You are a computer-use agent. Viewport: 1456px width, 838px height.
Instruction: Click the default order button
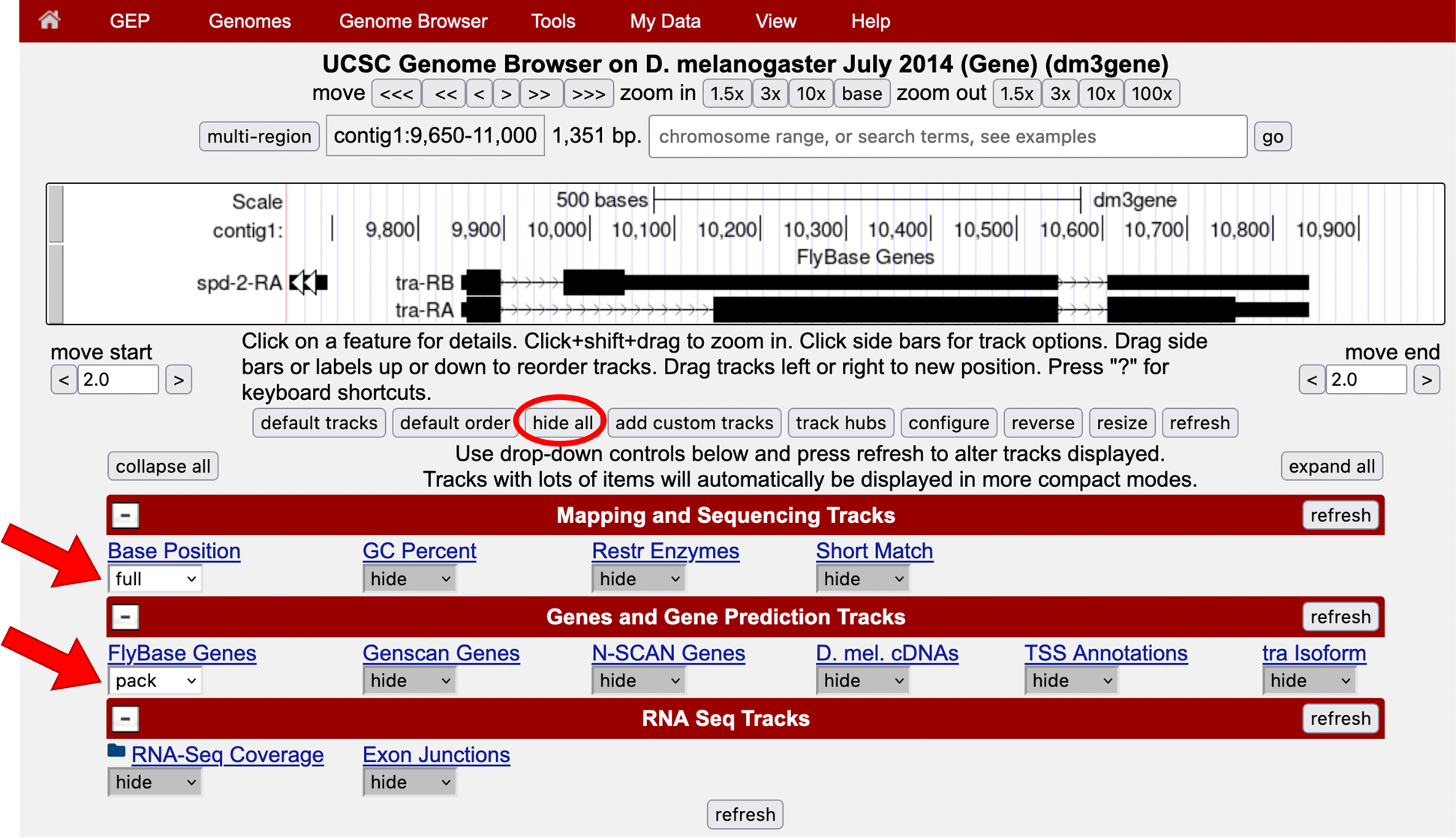455,423
